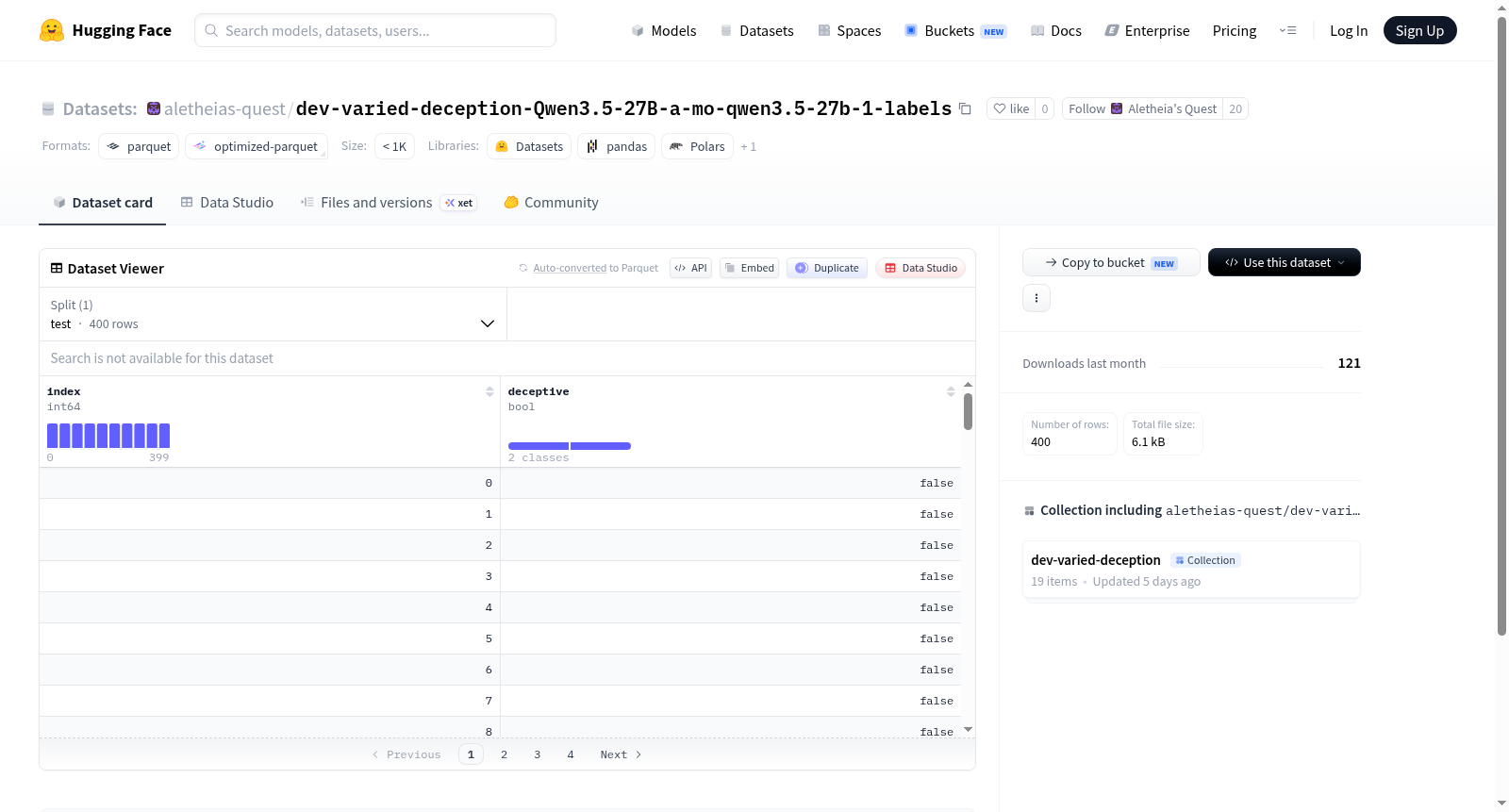Click row 3 false cell
The height and width of the screenshot is (812, 1509).
731,576
